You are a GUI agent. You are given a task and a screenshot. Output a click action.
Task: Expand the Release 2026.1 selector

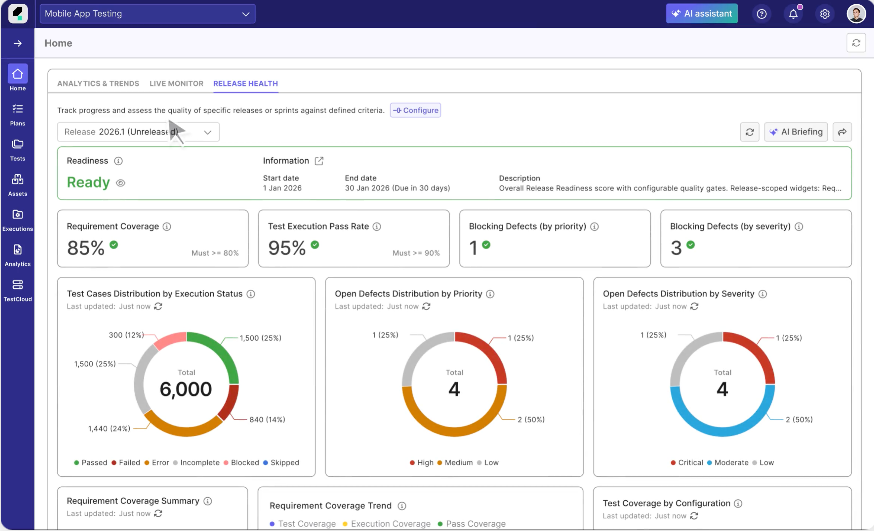point(138,132)
